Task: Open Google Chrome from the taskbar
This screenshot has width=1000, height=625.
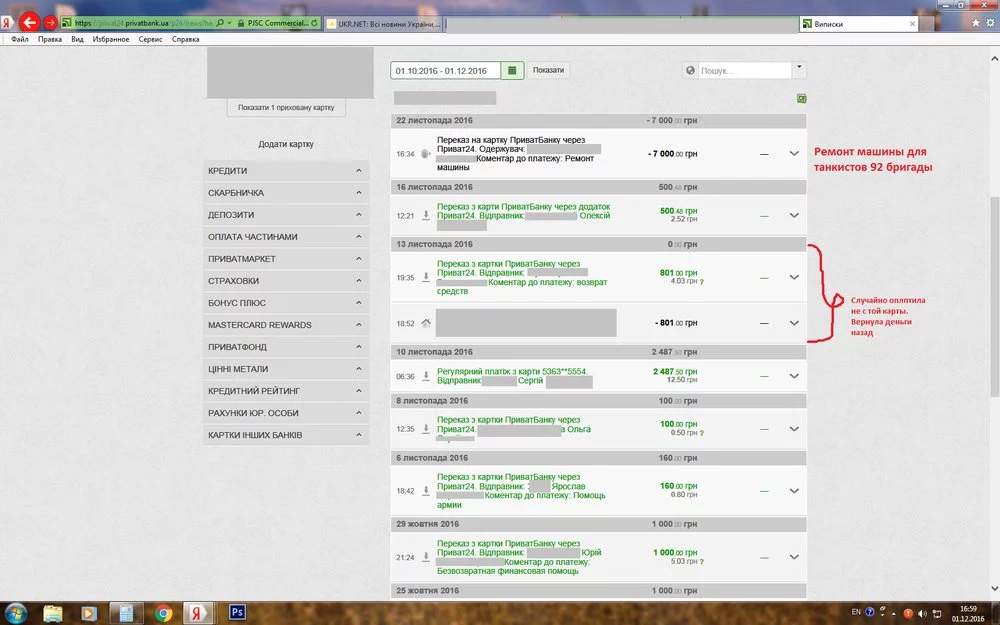Action: (x=163, y=613)
